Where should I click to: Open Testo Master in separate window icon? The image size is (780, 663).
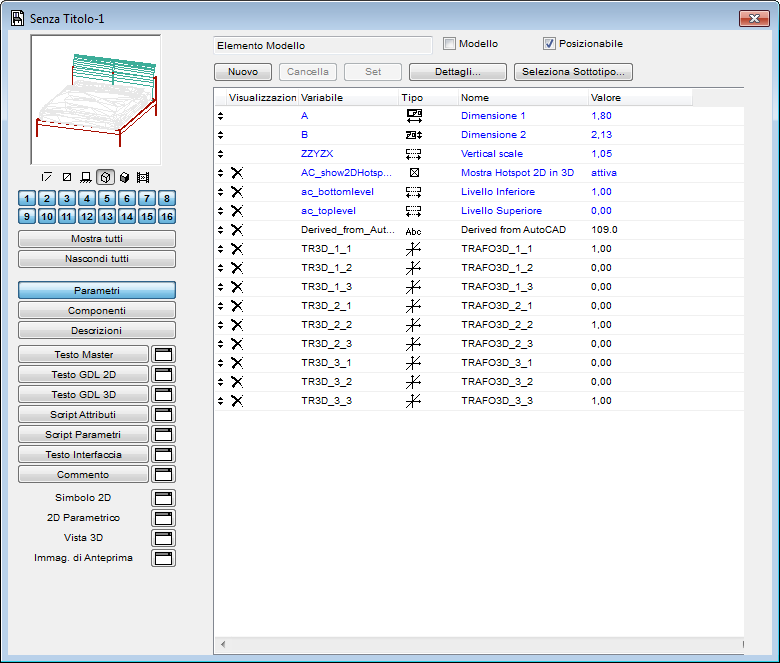[x=163, y=355]
